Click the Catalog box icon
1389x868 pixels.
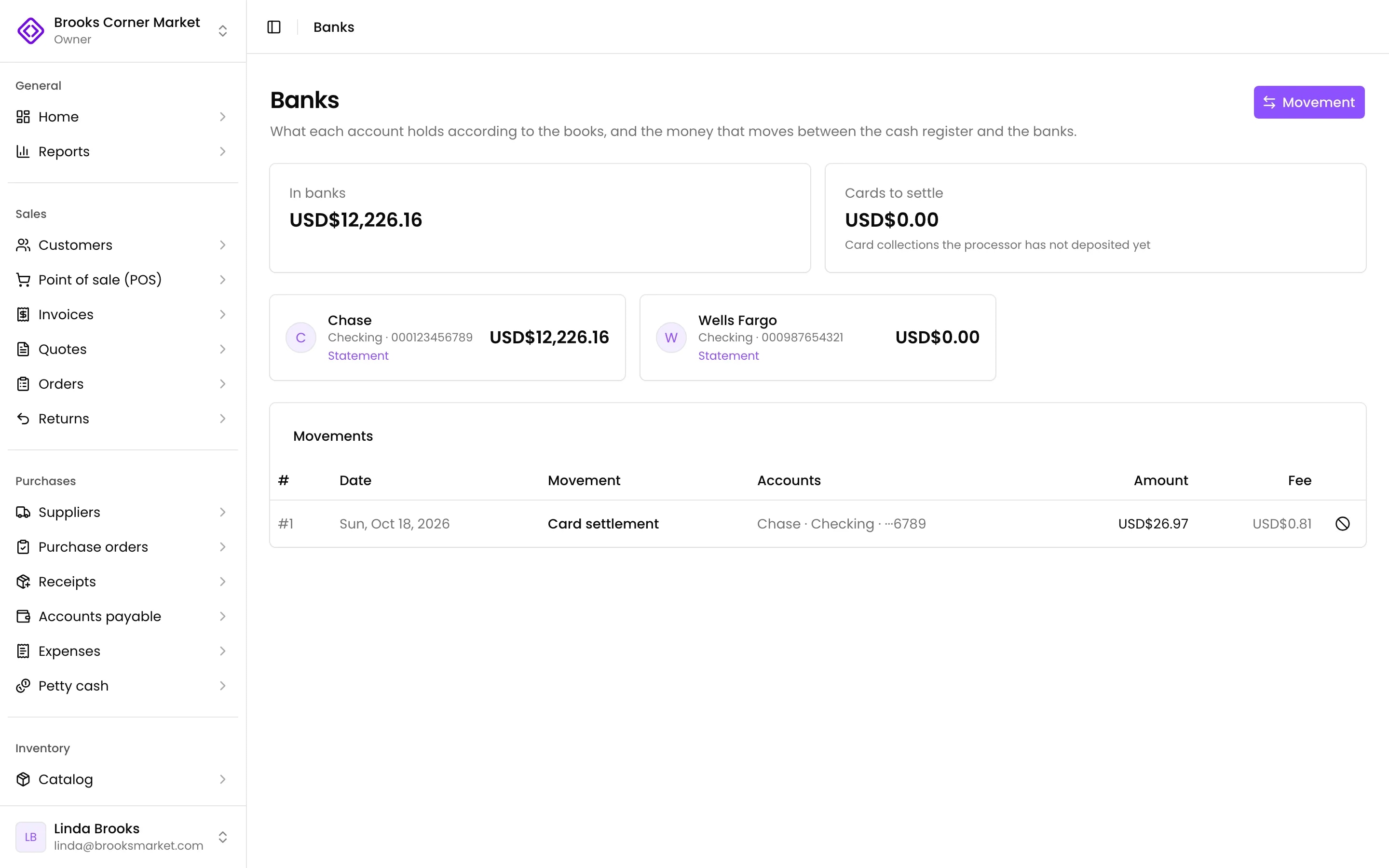[x=23, y=779]
